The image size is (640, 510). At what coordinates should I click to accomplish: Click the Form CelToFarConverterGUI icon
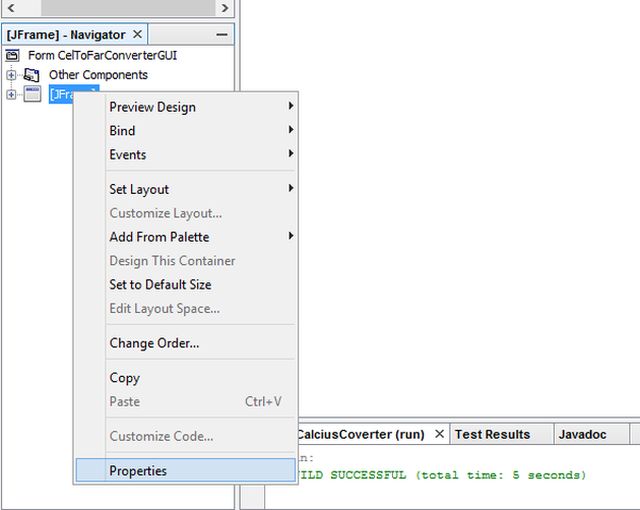(12, 55)
